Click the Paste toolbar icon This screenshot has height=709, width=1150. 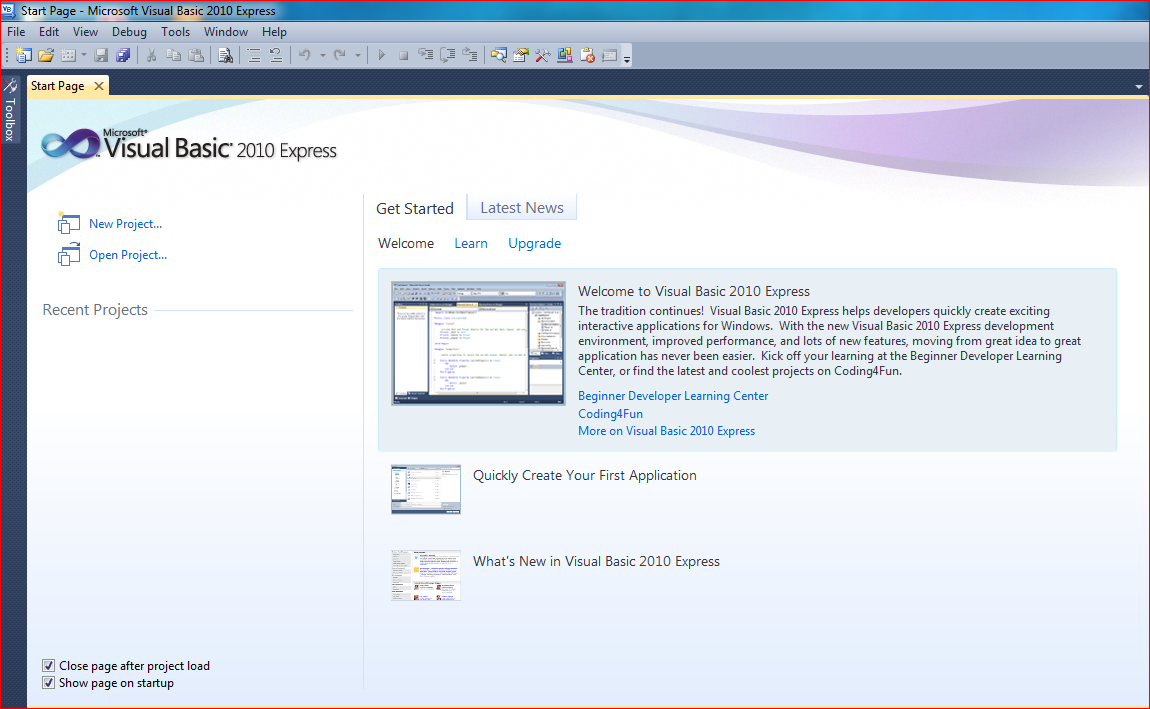(x=196, y=55)
